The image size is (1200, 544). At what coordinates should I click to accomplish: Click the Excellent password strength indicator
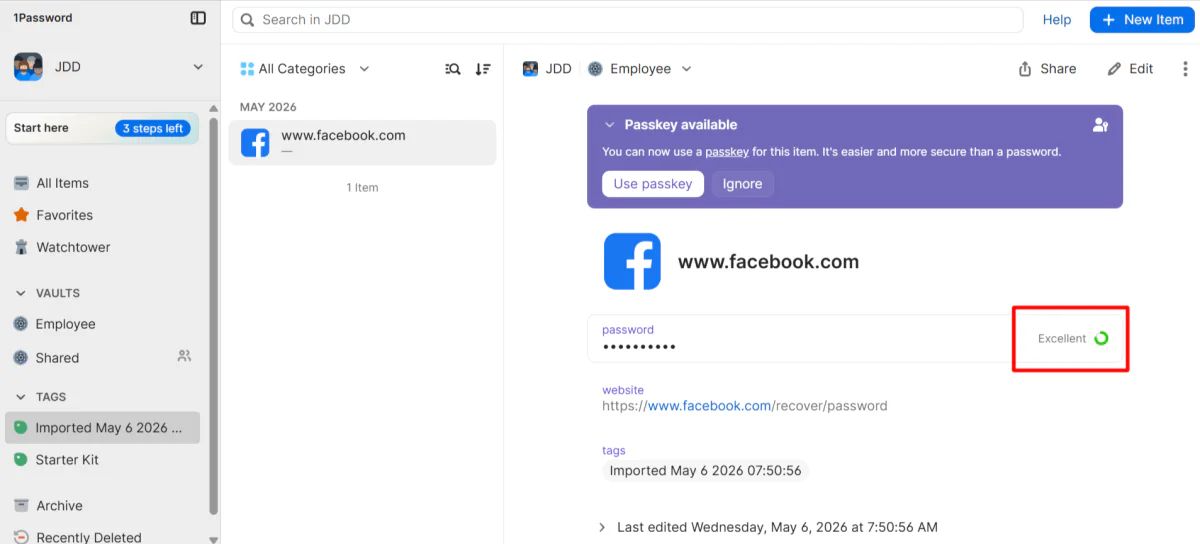[x=1073, y=339]
